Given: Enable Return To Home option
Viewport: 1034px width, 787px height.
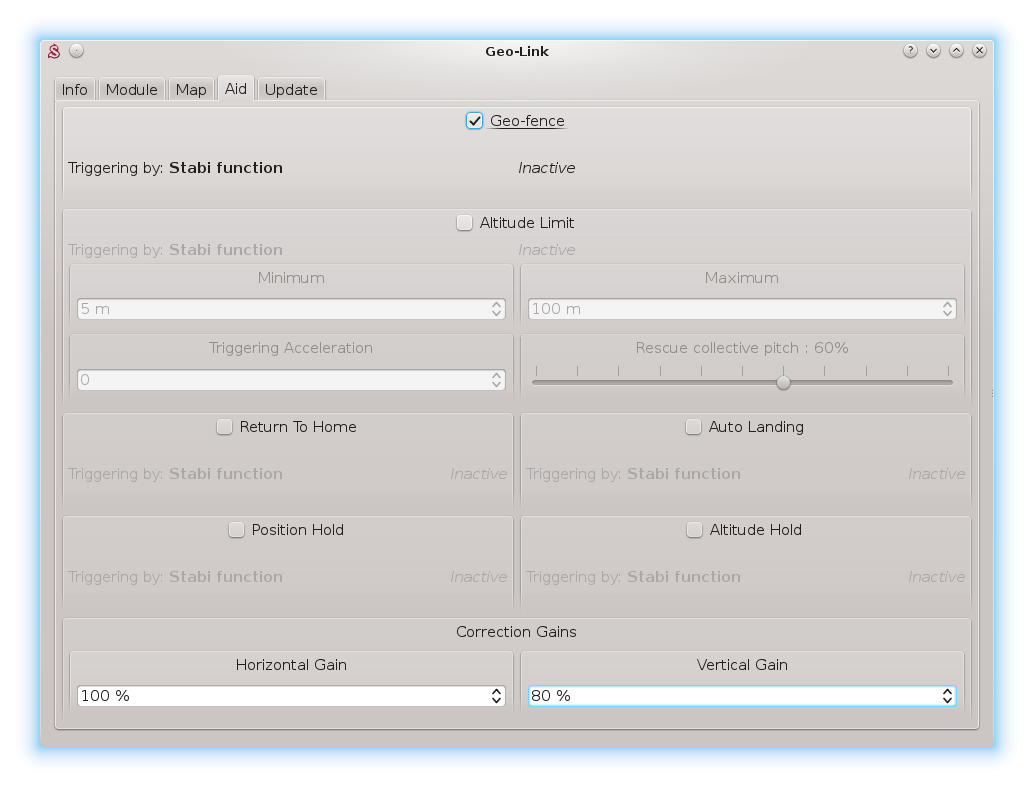Looking at the screenshot, I should [225, 427].
